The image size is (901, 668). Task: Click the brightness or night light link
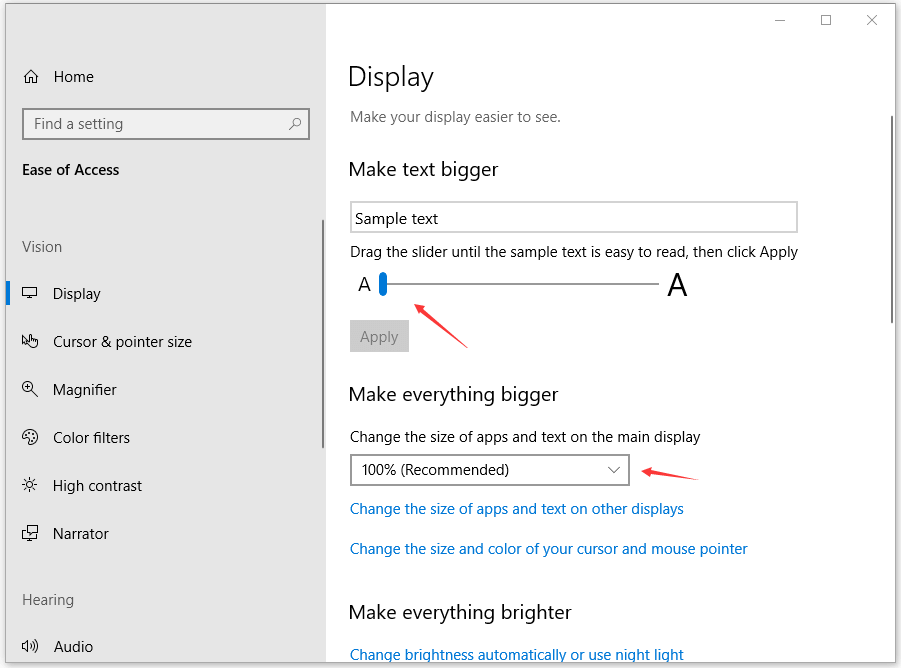(x=516, y=655)
